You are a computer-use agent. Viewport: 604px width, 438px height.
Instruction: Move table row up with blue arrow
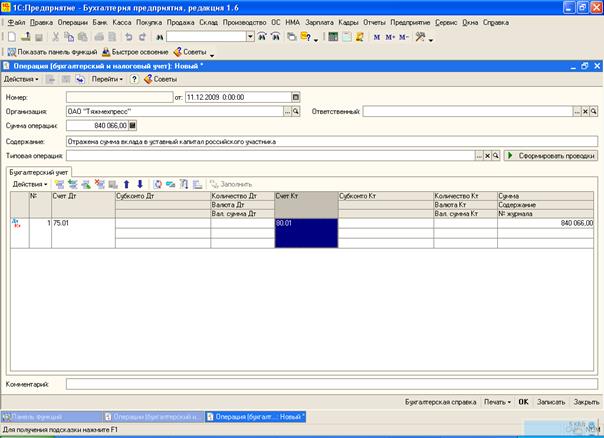[127, 184]
